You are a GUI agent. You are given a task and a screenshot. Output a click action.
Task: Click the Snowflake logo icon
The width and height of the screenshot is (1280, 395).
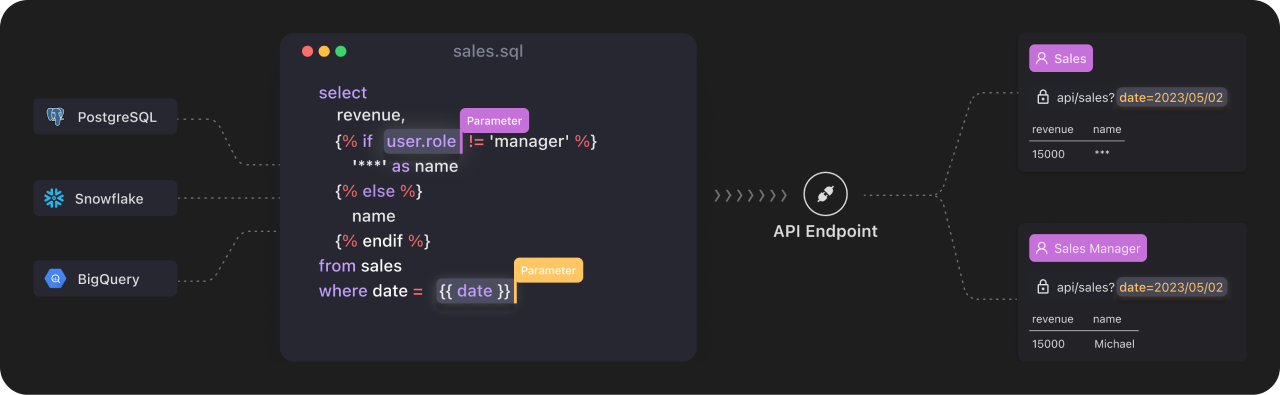pyautogui.click(x=54, y=198)
